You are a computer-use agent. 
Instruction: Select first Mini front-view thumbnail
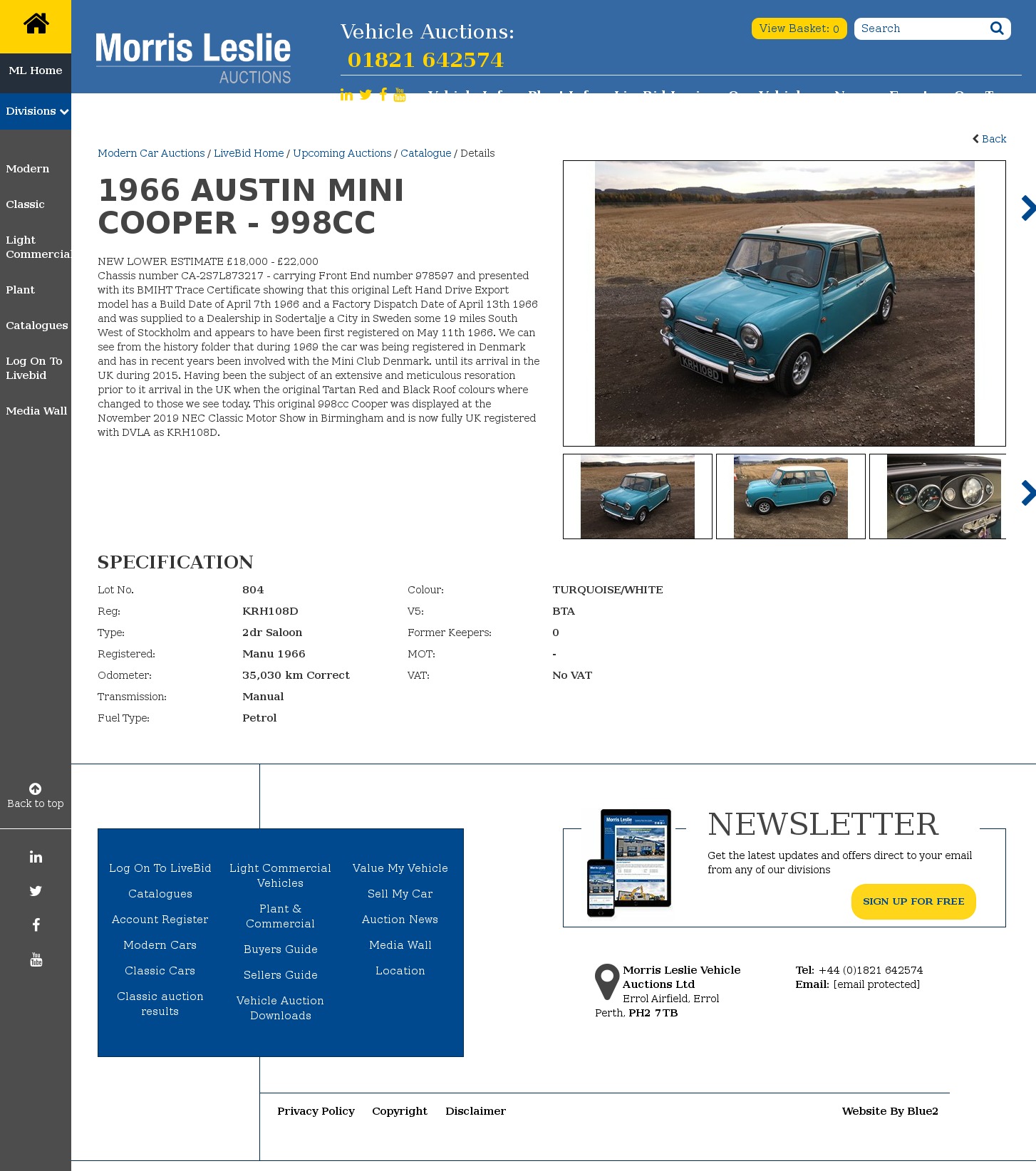tap(638, 496)
